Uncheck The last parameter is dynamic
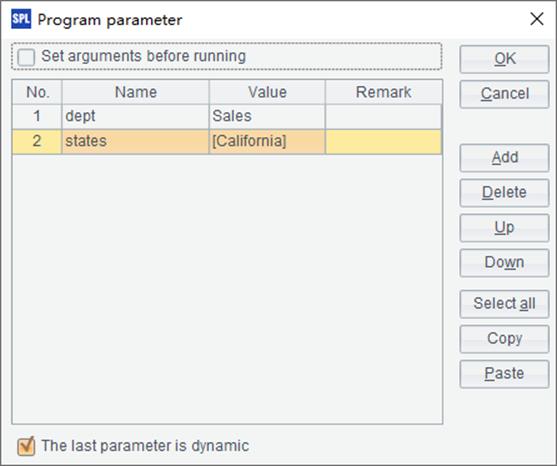 (x=26, y=446)
